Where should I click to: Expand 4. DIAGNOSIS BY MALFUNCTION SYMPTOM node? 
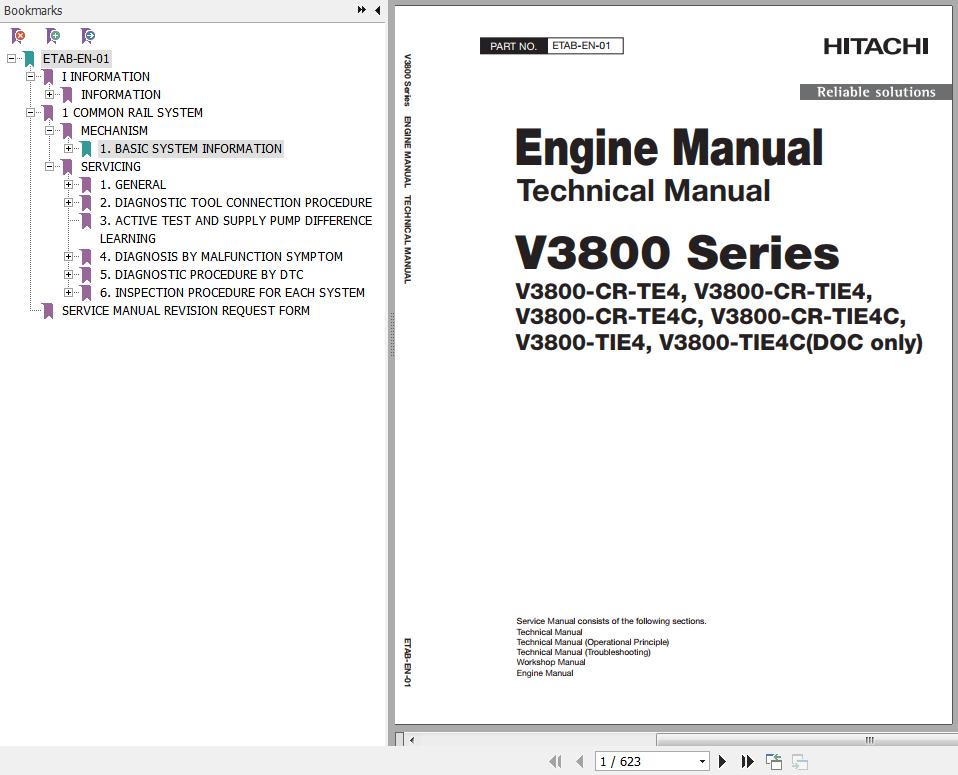tap(68, 257)
